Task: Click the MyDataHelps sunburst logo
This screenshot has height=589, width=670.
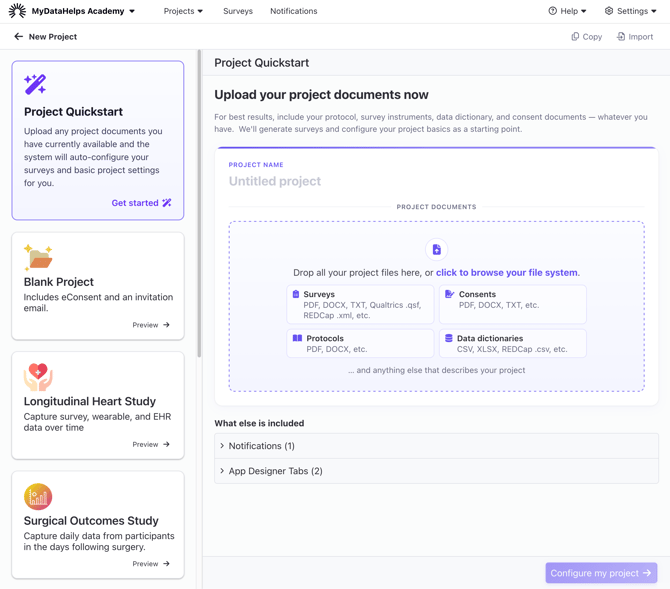Action: tap(17, 11)
